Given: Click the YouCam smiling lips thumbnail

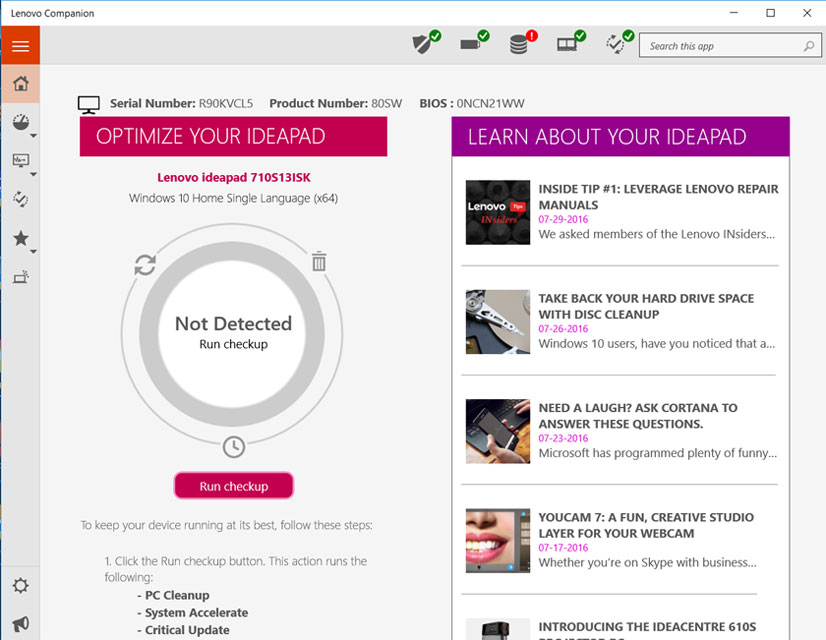Looking at the screenshot, I should (x=498, y=540).
